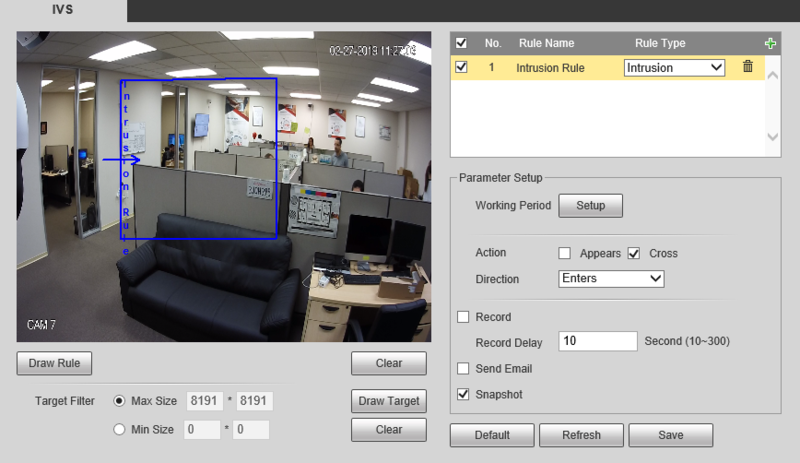
Task: Clear the drawn rule with upper Clear button
Action: pos(389,363)
